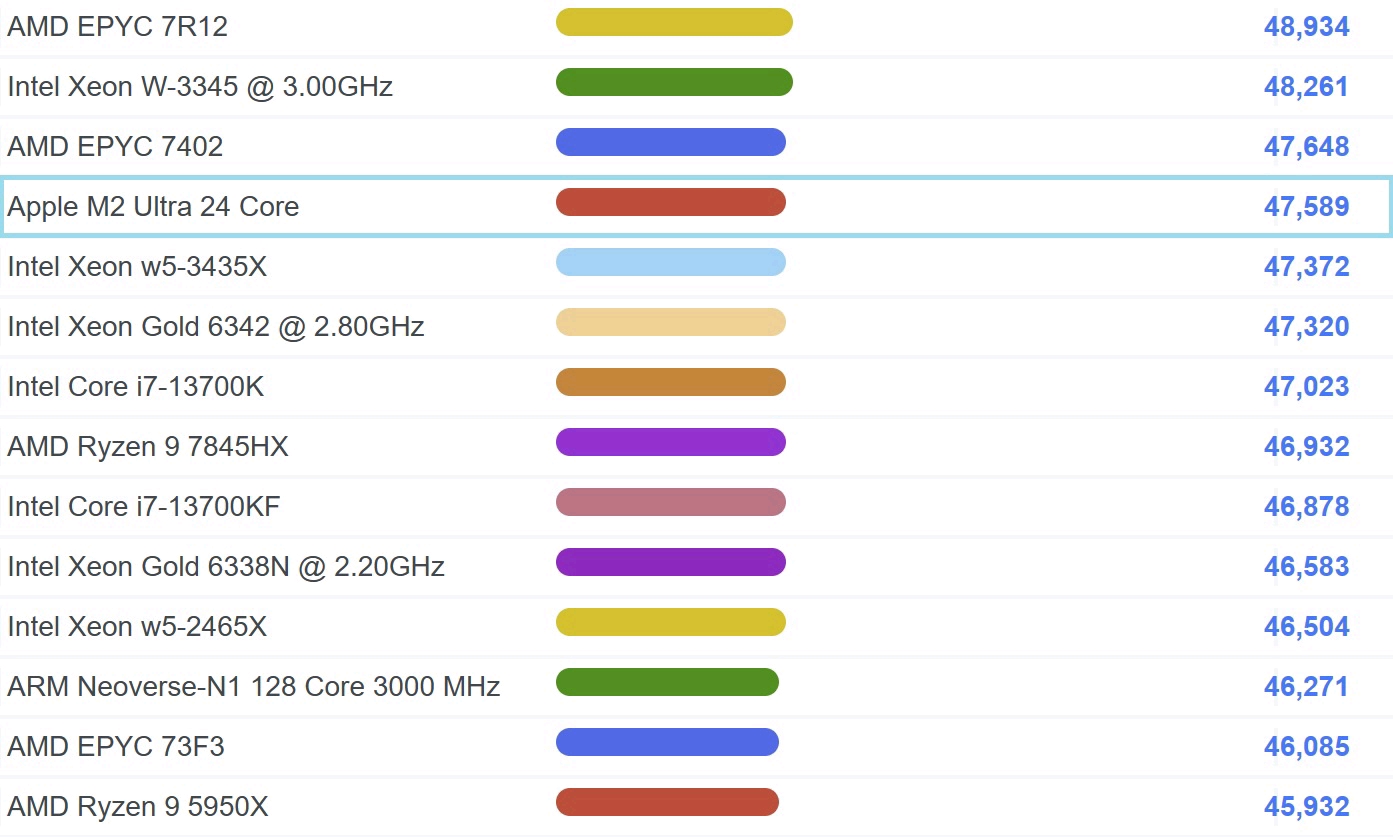The width and height of the screenshot is (1393, 837).
Task: Click the green bar for ARM Neoverse-N1
Action: [667, 682]
